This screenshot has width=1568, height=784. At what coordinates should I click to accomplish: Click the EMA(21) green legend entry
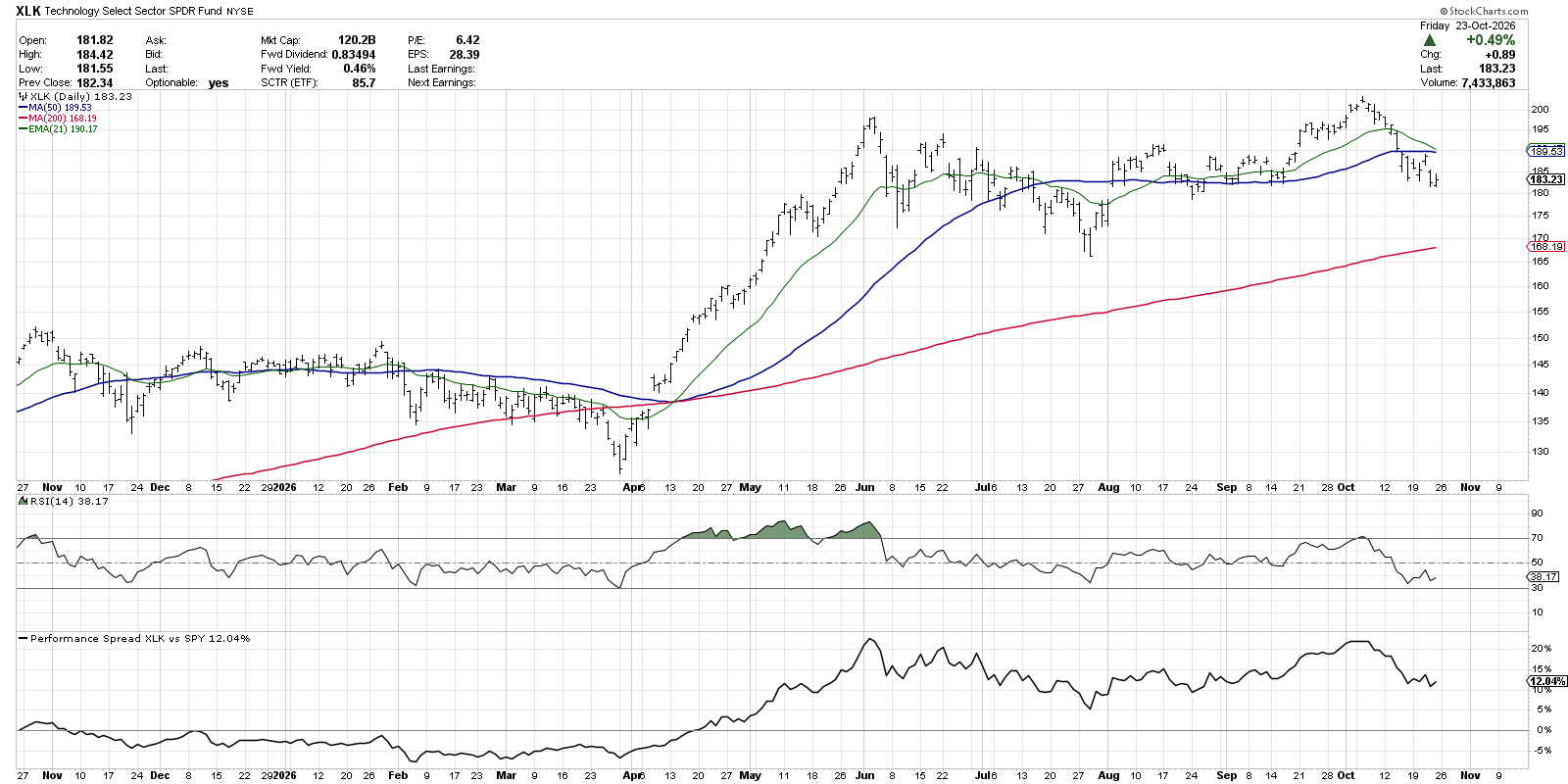[x=58, y=129]
